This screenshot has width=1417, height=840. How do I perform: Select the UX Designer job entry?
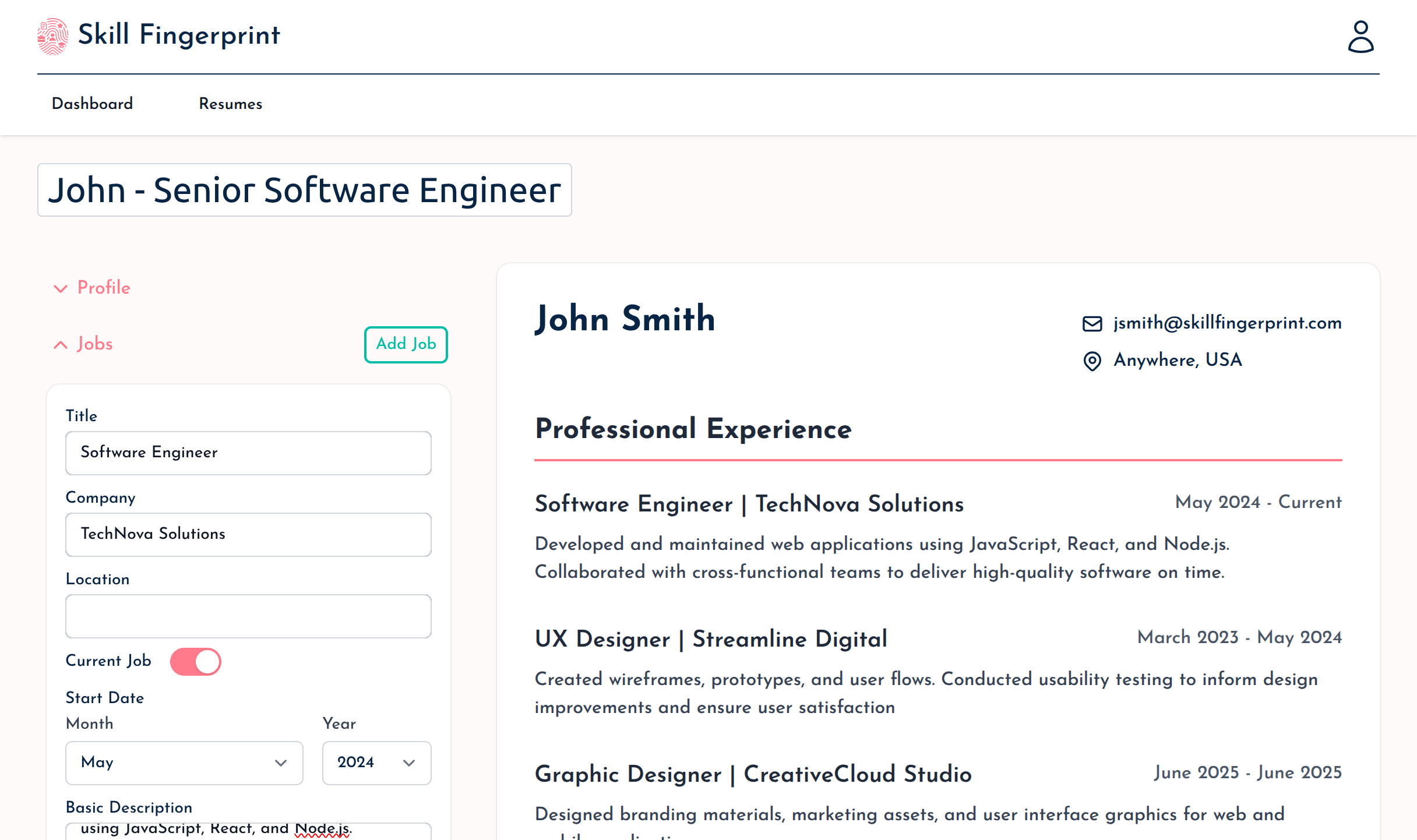pyautogui.click(x=711, y=639)
